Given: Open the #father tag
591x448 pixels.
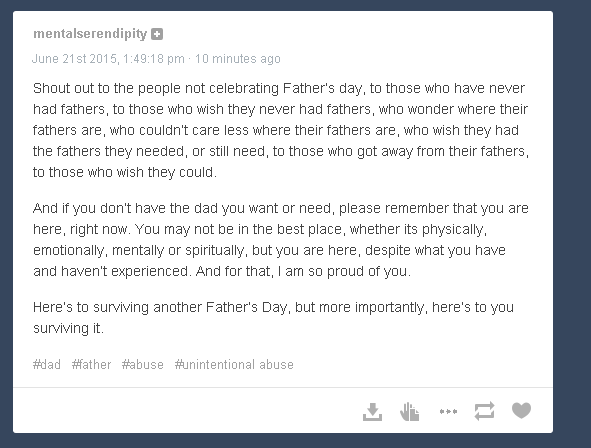Looking at the screenshot, I should click(92, 365).
